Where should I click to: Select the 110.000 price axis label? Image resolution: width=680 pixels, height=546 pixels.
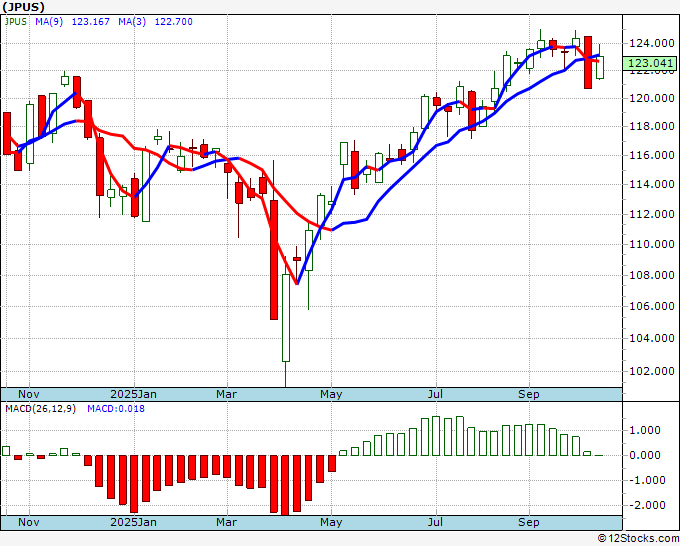652,245
